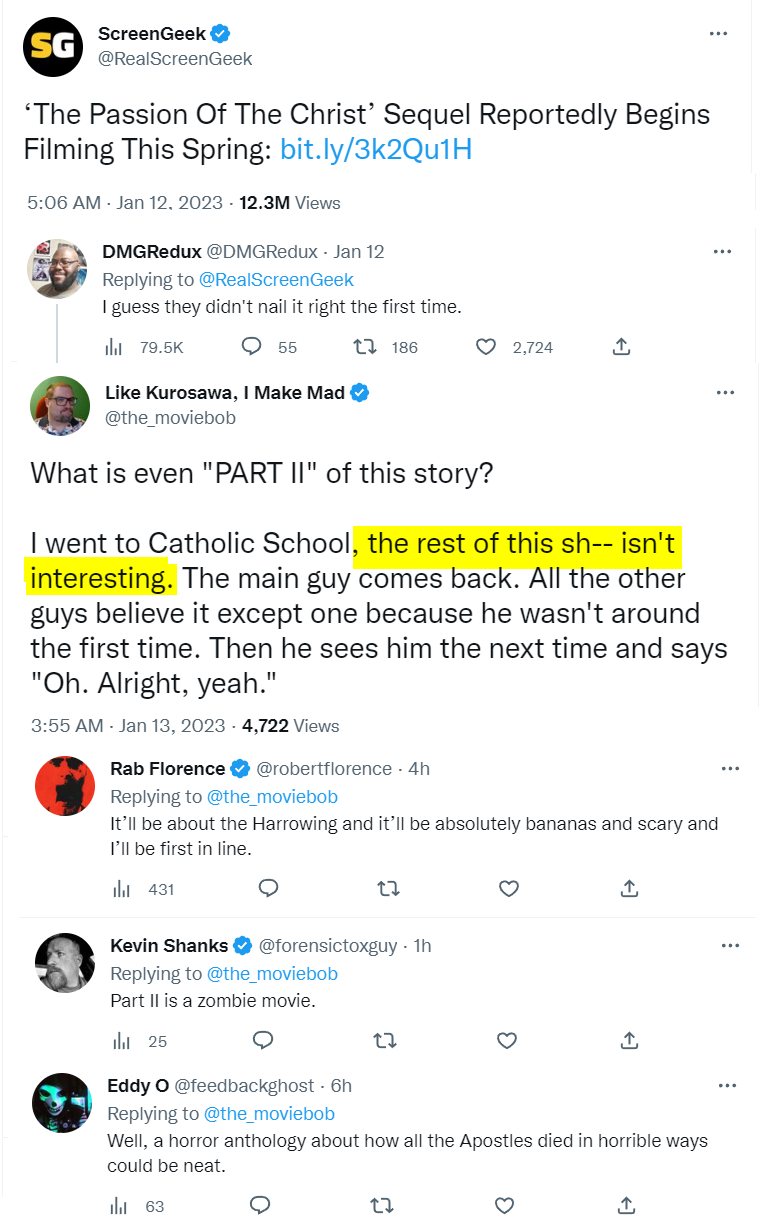The width and height of the screenshot is (775, 1227).
Task: Like DMGRedux's reply with heart icon
Action: click(x=487, y=347)
